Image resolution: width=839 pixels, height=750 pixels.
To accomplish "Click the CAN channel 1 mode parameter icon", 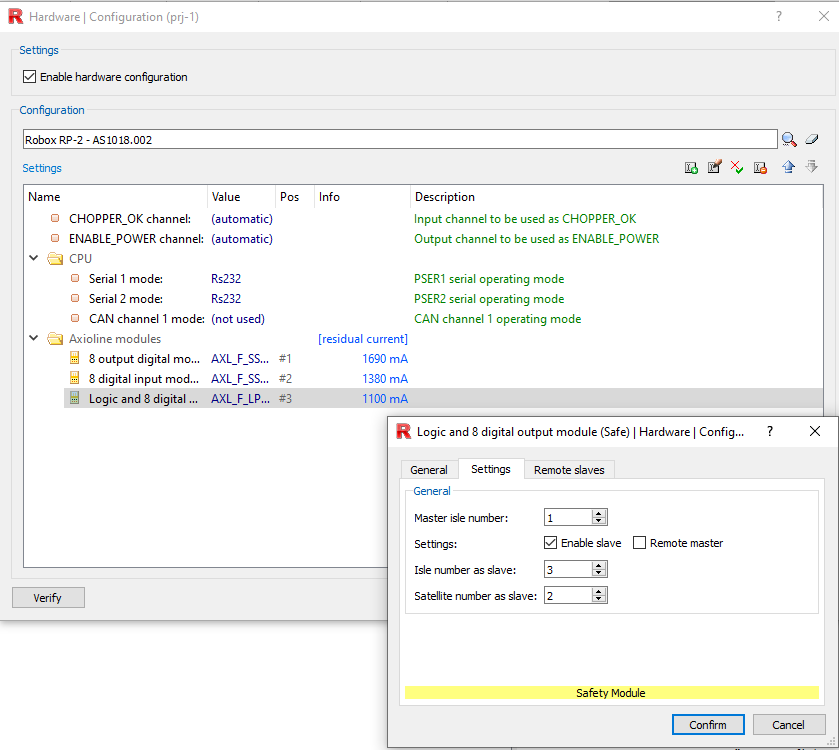I will tap(75, 318).
